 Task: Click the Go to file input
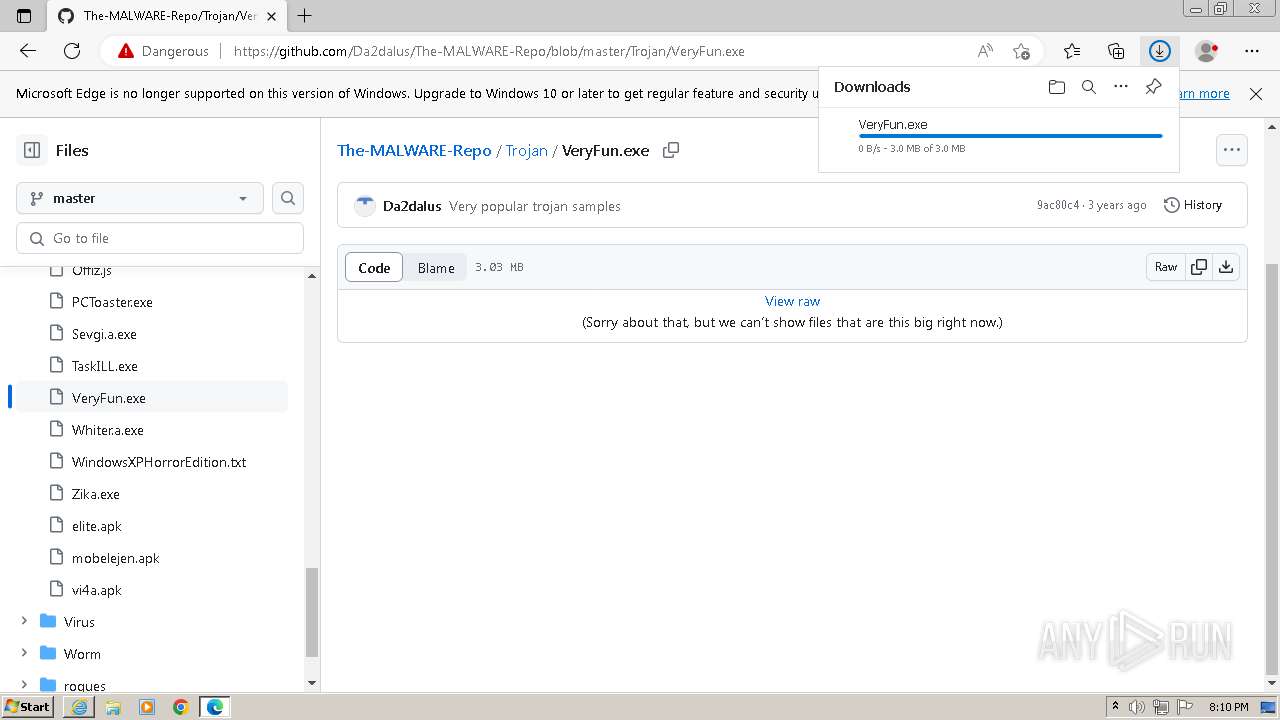[x=160, y=238]
